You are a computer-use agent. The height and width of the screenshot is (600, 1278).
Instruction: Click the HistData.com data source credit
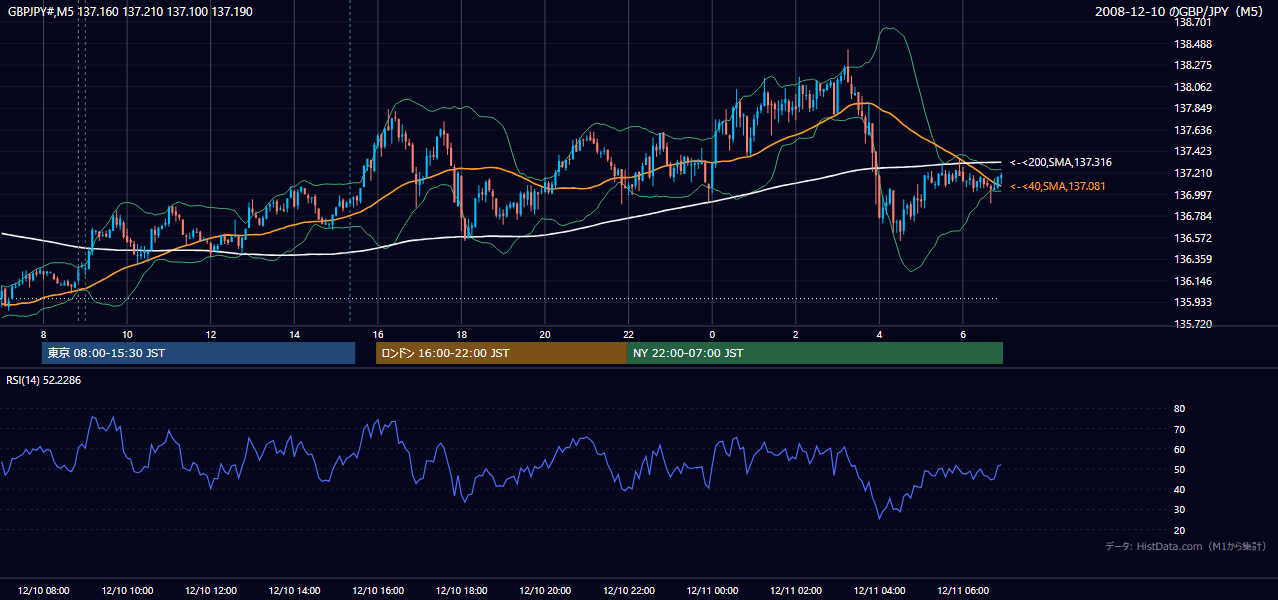coord(1185,546)
